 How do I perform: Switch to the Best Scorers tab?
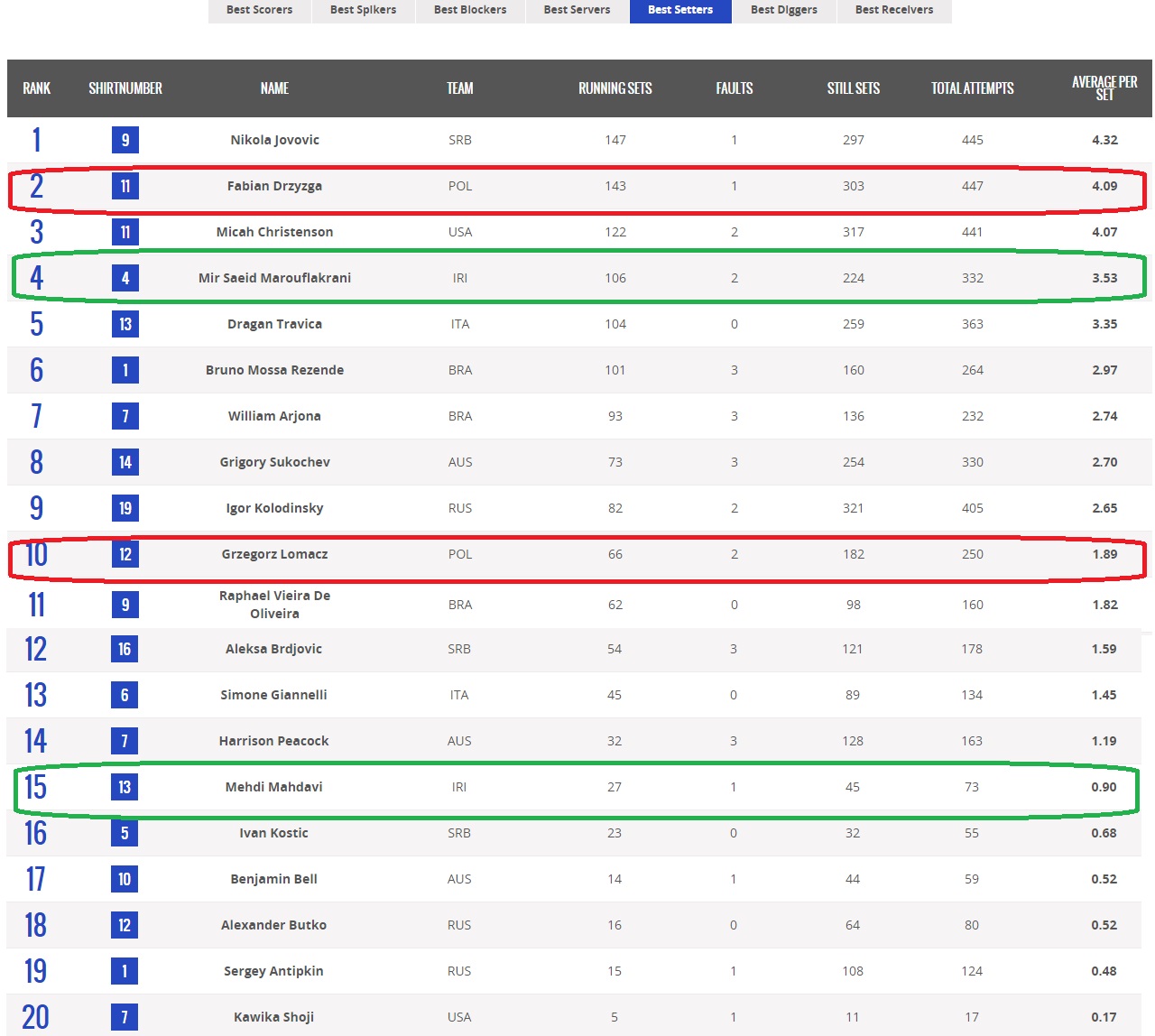(259, 10)
